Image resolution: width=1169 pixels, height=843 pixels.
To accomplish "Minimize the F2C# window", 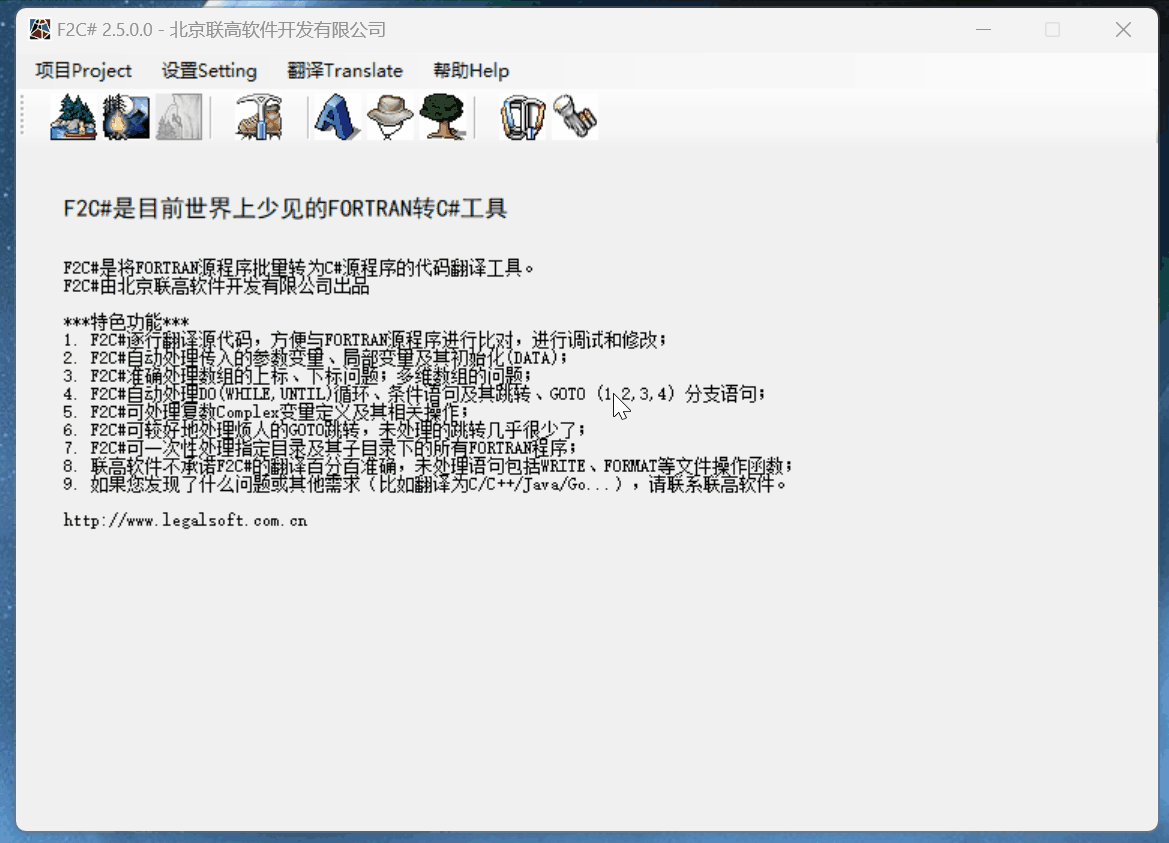I will pyautogui.click(x=983, y=30).
